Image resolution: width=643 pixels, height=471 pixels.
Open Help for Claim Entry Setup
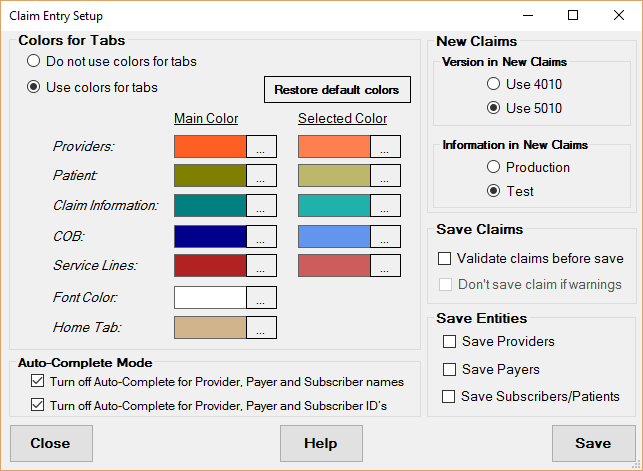pos(321,443)
